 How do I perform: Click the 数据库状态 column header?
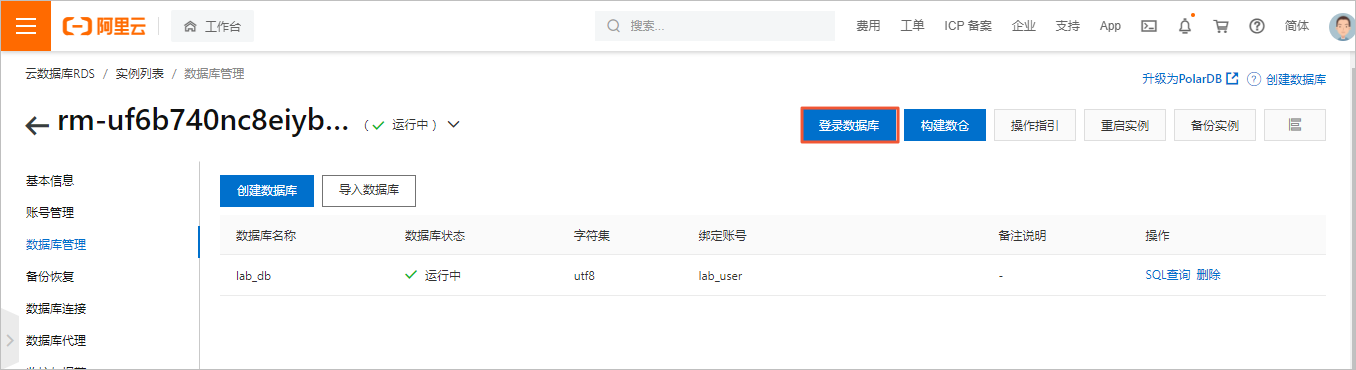(435, 236)
